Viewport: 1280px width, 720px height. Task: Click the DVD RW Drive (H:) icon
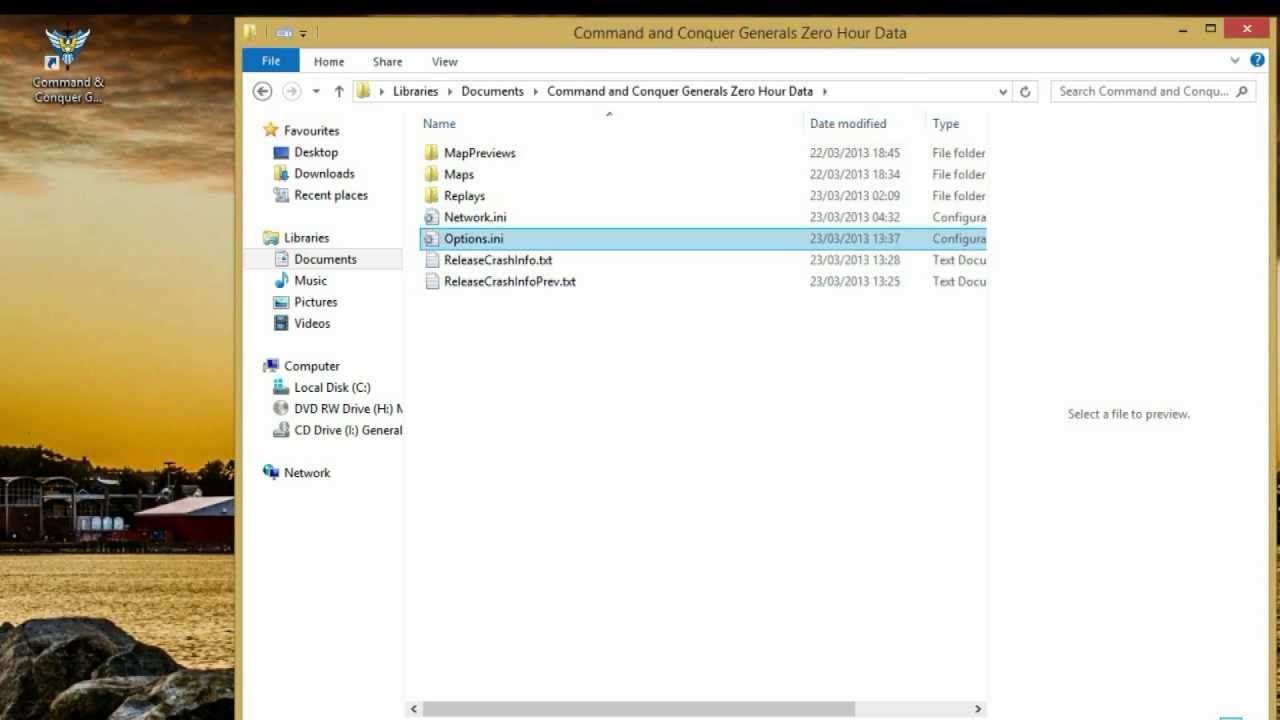281,409
